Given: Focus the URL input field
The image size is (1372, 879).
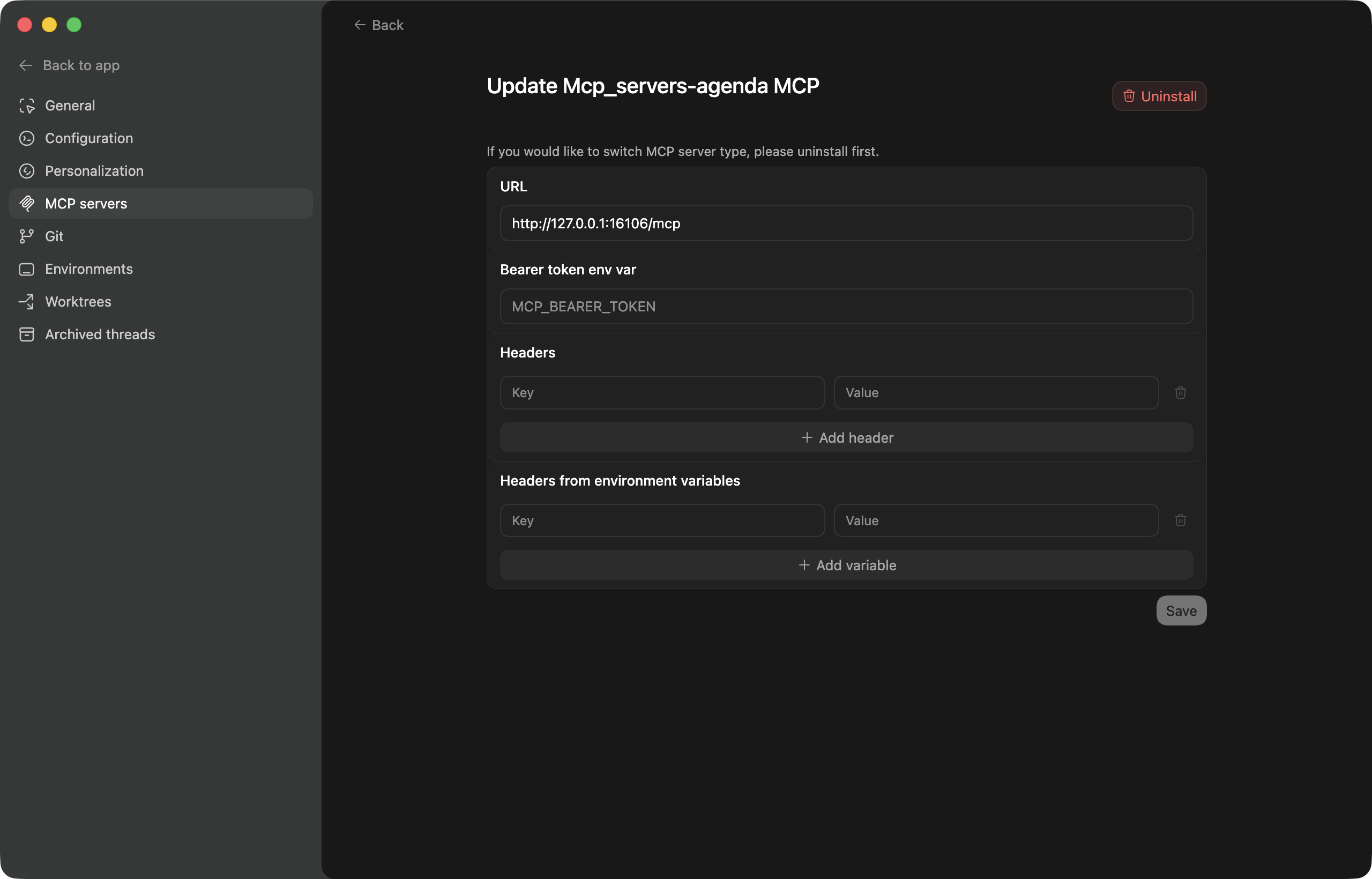Looking at the screenshot, I should [846, 223].
